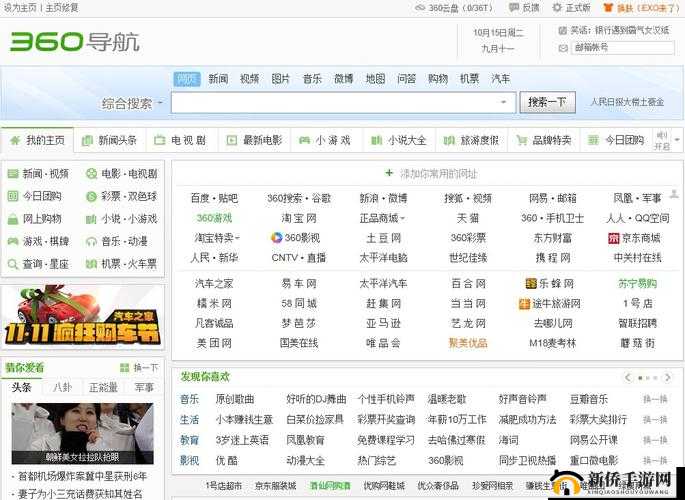Click the 360影视 colorful icon

[x=277, y=238]
